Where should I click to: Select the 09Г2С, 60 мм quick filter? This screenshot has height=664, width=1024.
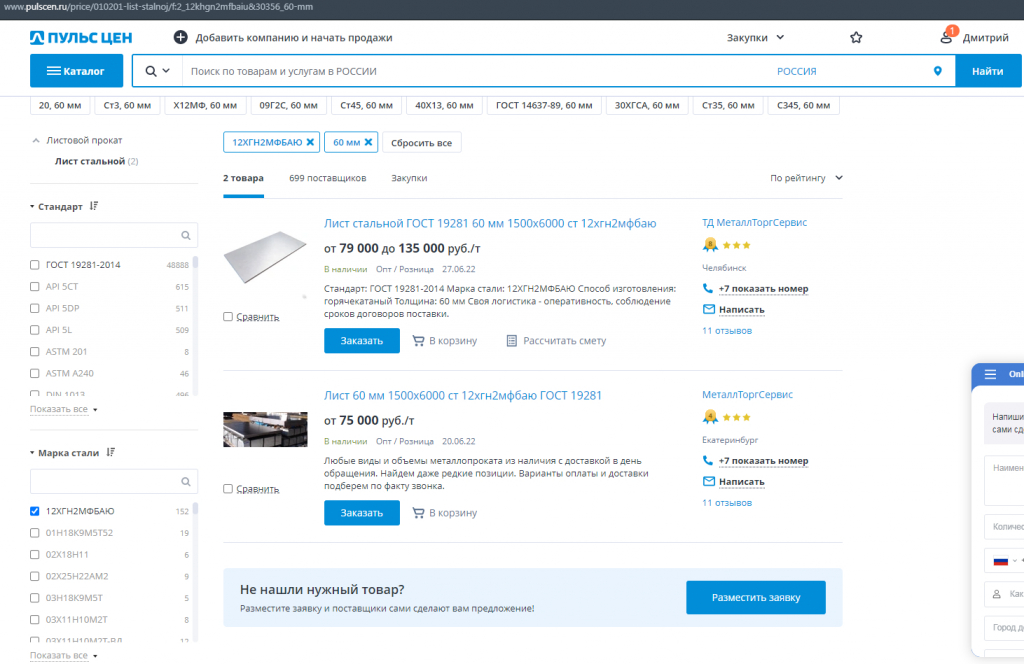coord(289,105)
